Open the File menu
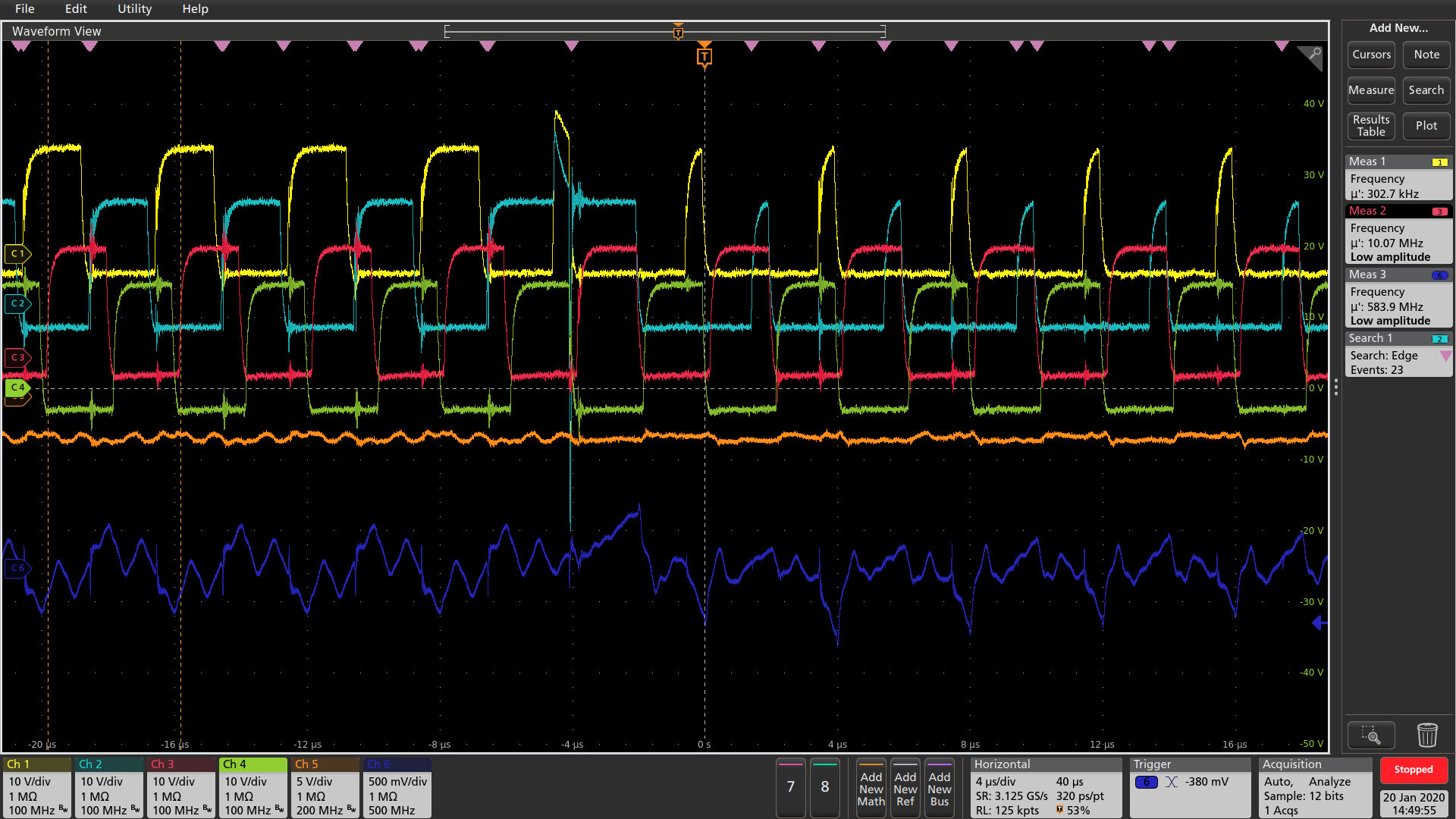 (x=25, y=9)
